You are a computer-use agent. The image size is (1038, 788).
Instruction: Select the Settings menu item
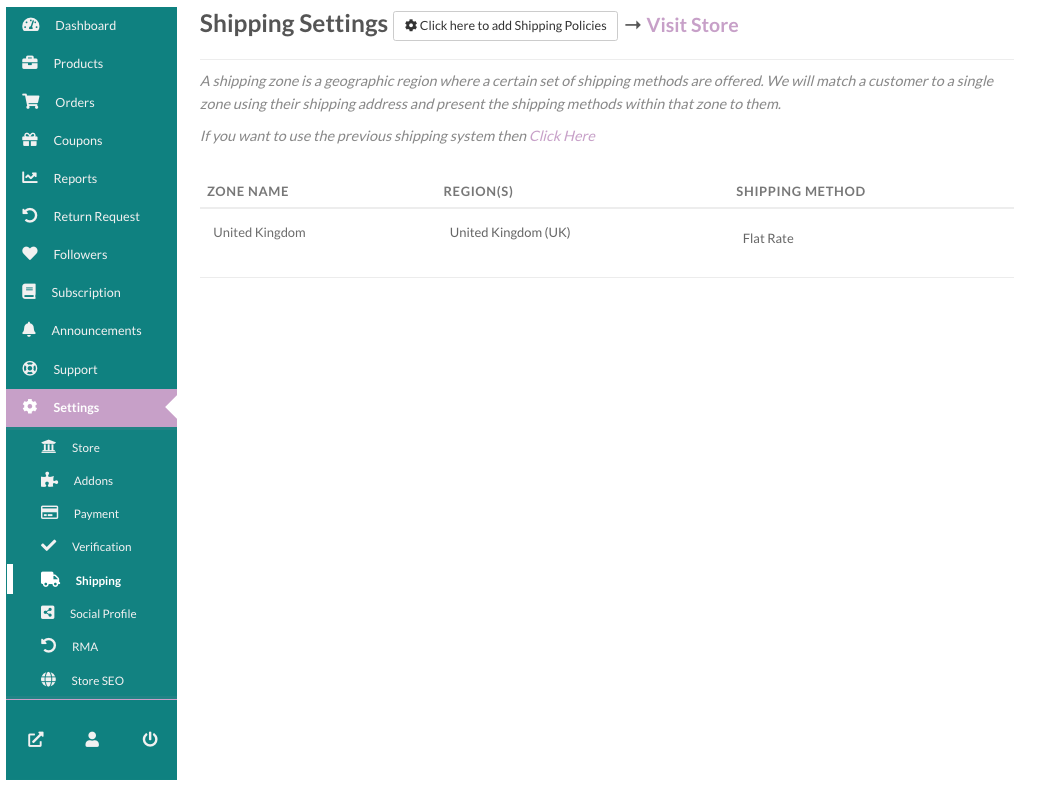91,408
